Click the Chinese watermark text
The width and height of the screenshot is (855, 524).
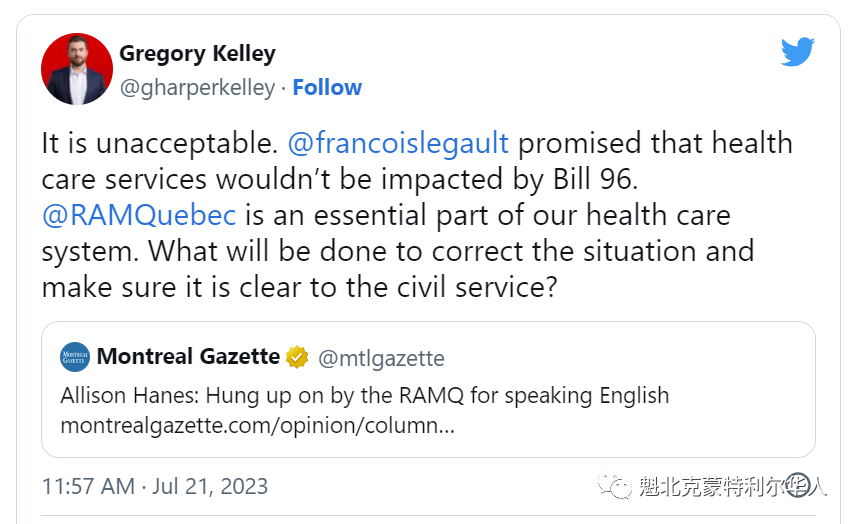point(733,486)
